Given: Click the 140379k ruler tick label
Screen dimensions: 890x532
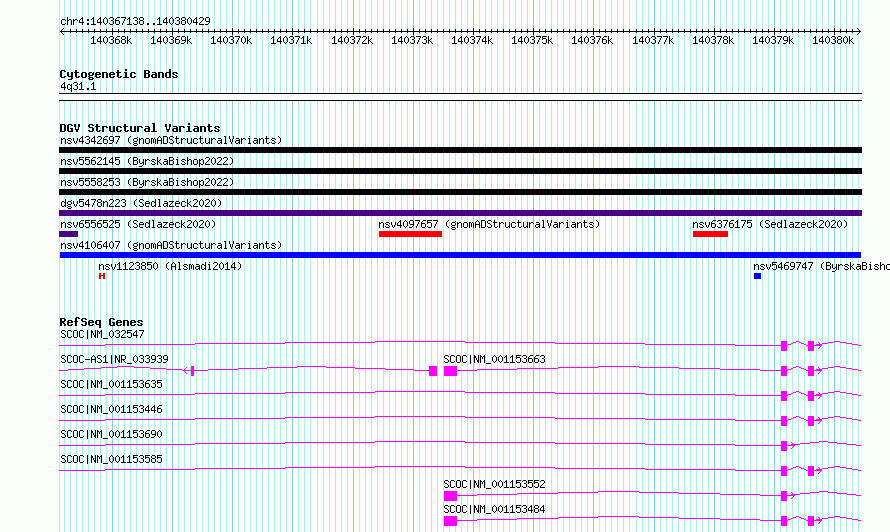Looking at the screenshot, I should click(773, 40).
